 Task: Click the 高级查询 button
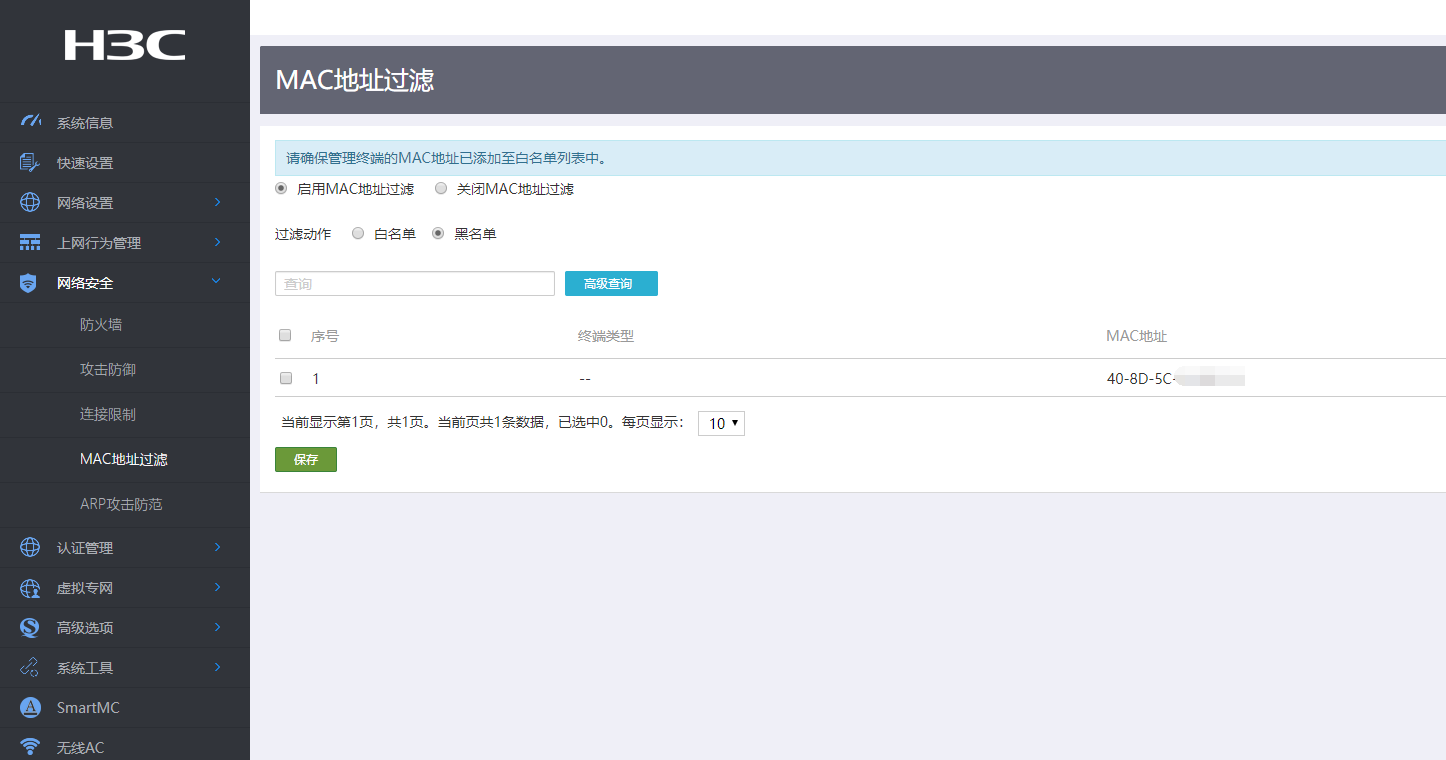coord(611,284)
